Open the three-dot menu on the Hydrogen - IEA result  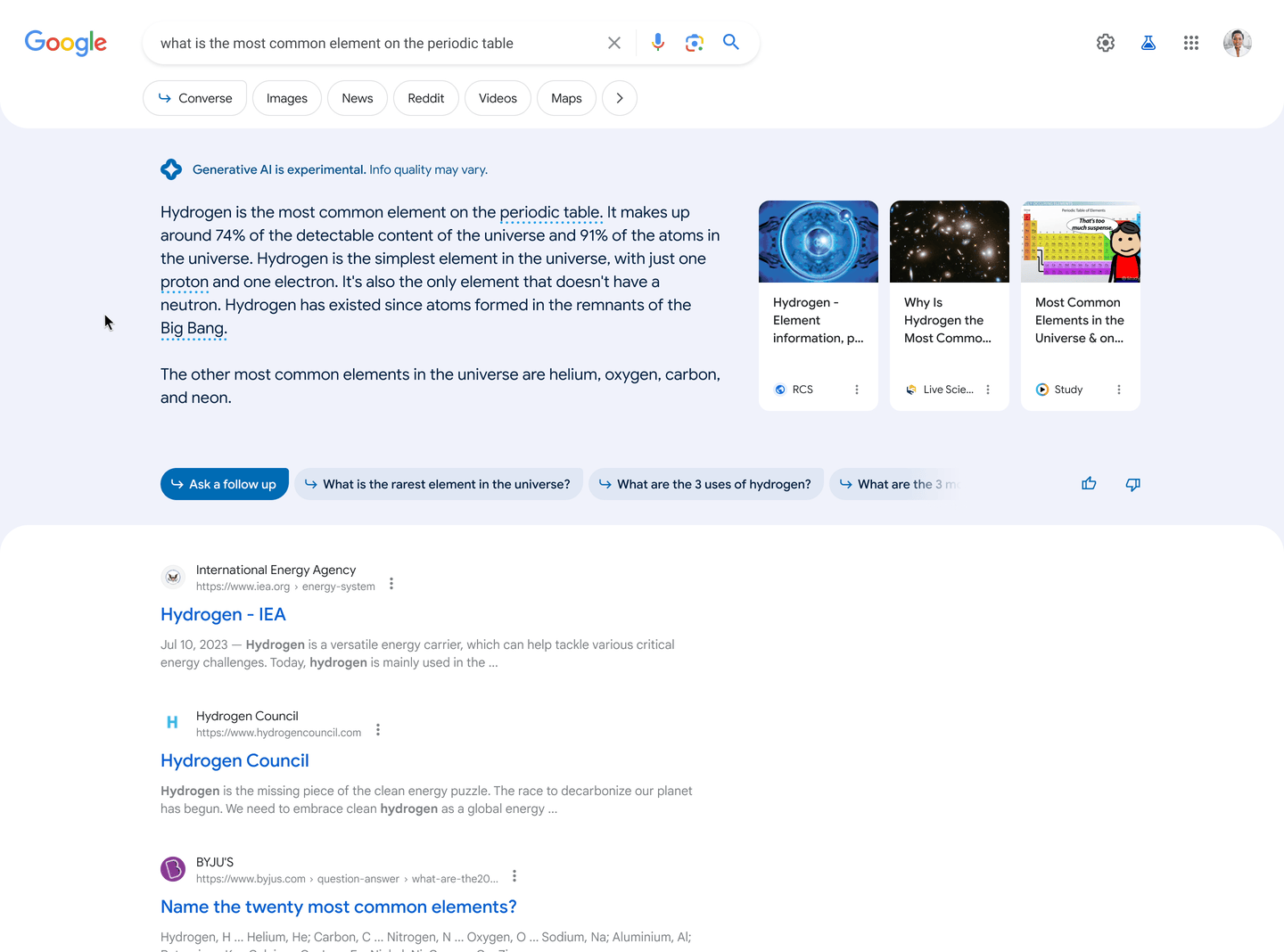391,583
